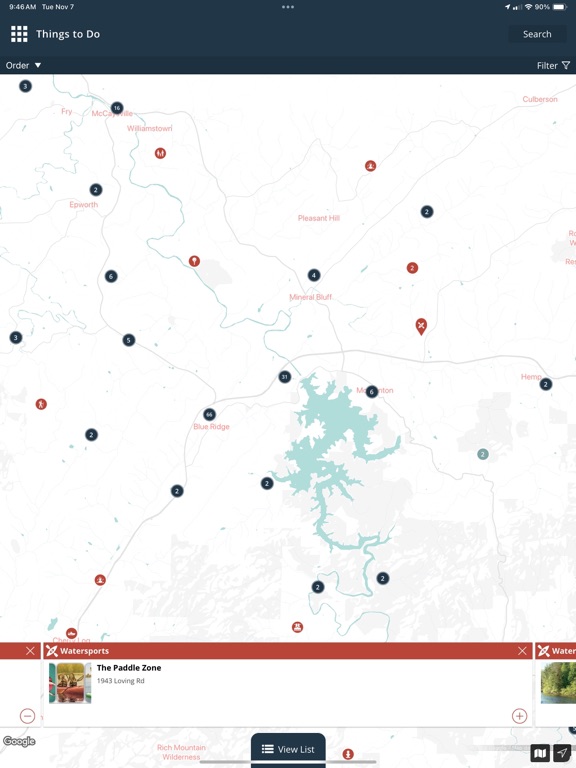
Task: Select the 3 cluster in top-left corner
Action: pos(25,86)
